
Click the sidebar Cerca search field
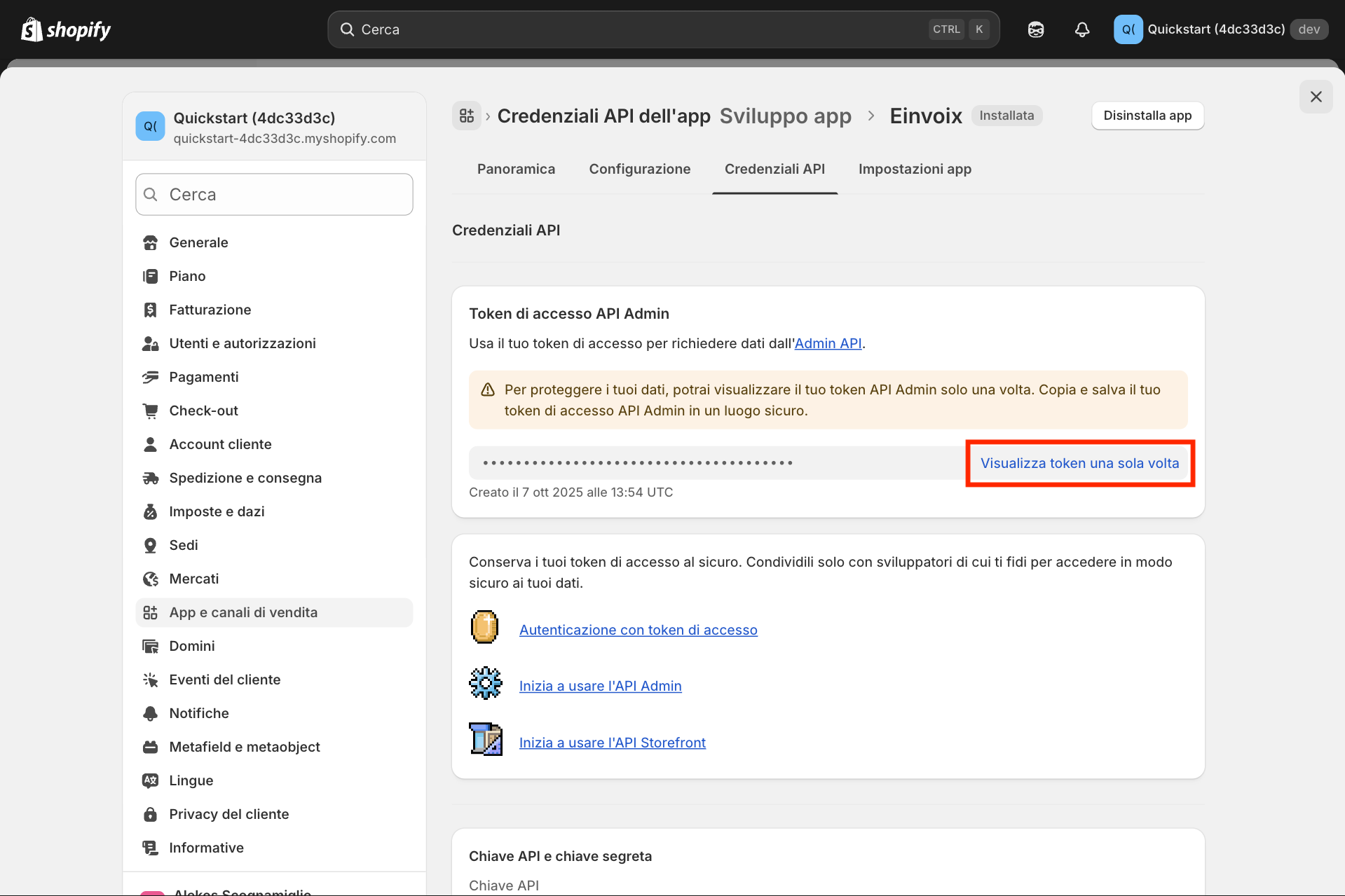pos(274,195)
